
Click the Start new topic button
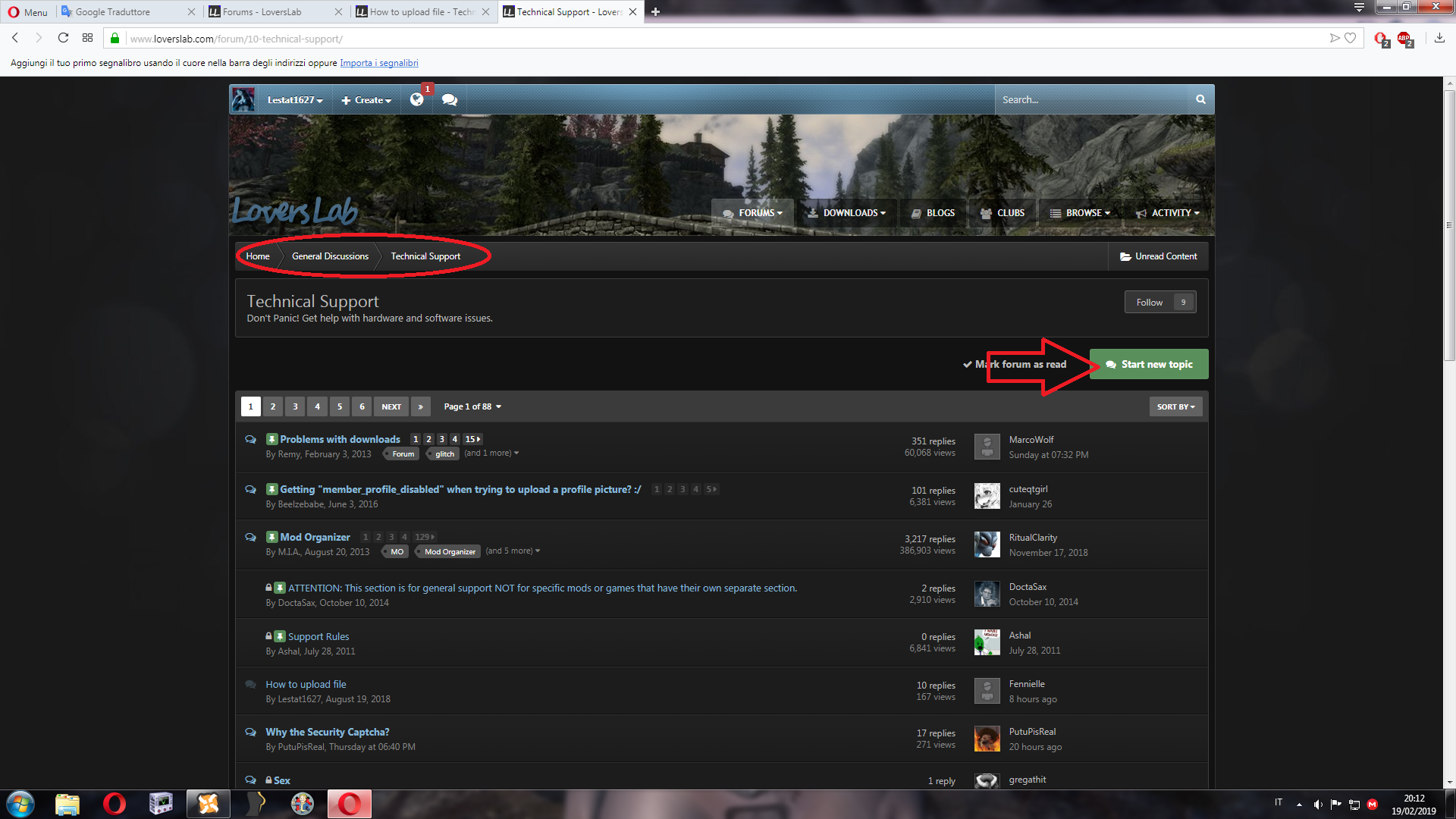1149,364
